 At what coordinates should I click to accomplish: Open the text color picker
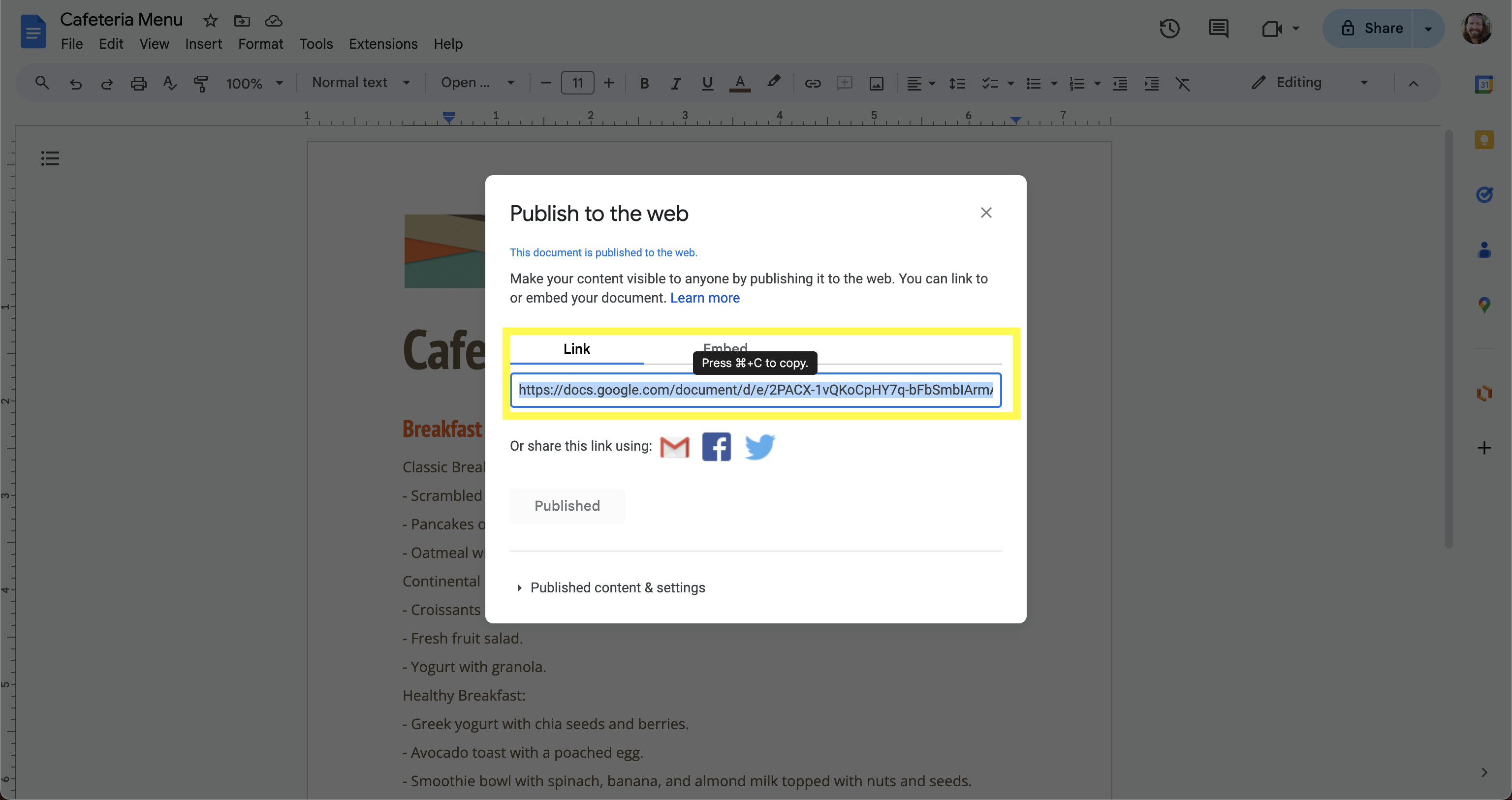[x=740, y=83]
